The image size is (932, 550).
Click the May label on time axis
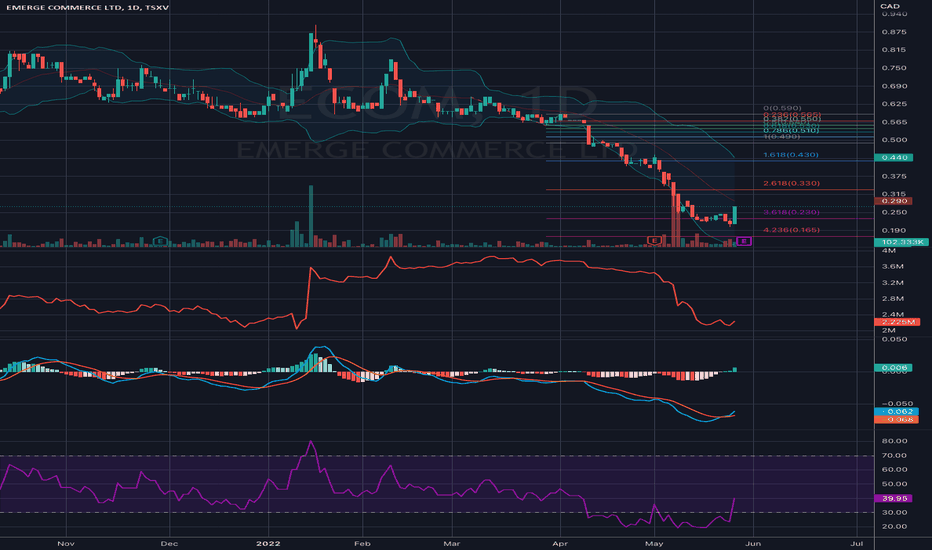coord(654,543)
